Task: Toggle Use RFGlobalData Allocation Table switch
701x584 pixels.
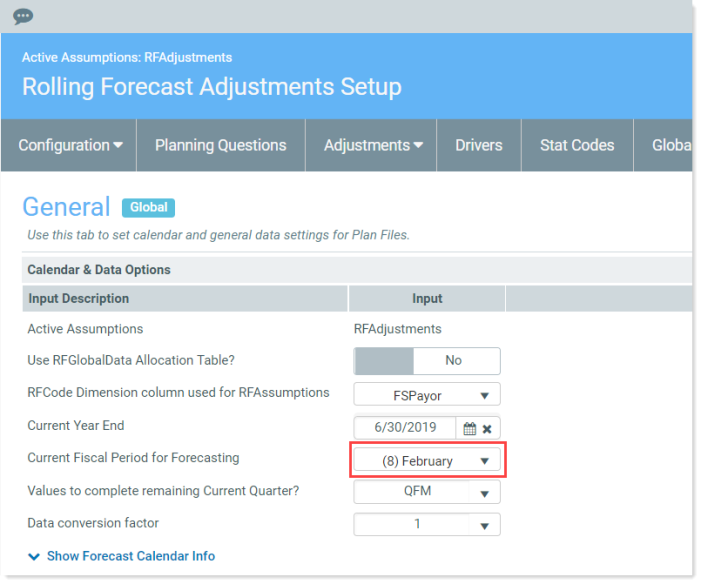Action: pos(427,360)
